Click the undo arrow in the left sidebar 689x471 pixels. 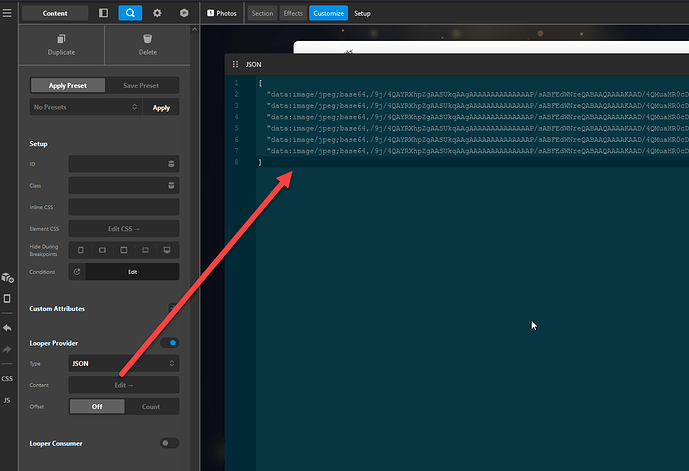pos(7,328)
